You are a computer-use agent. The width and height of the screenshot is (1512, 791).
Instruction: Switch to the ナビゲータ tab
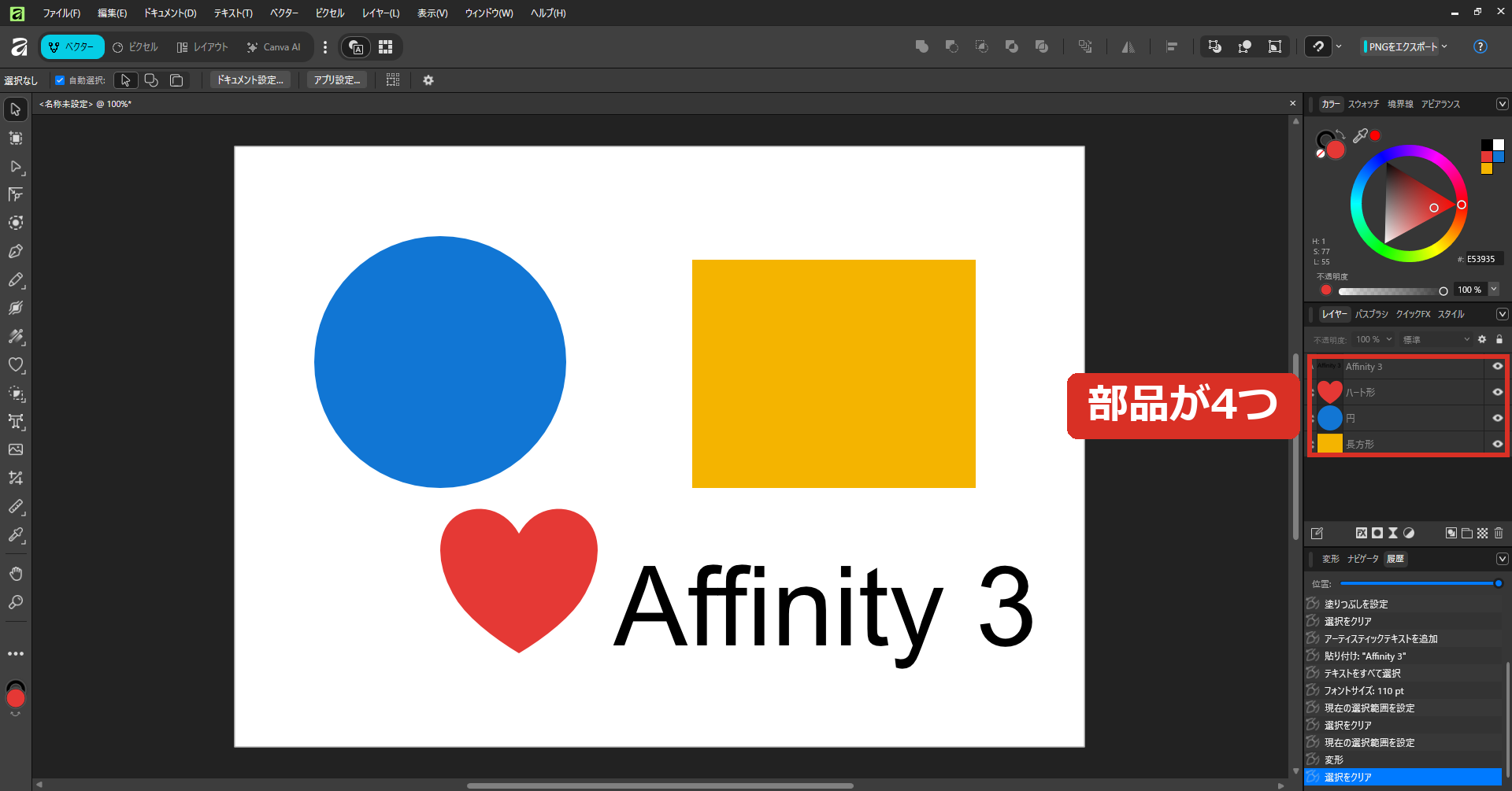[1362, 559]
